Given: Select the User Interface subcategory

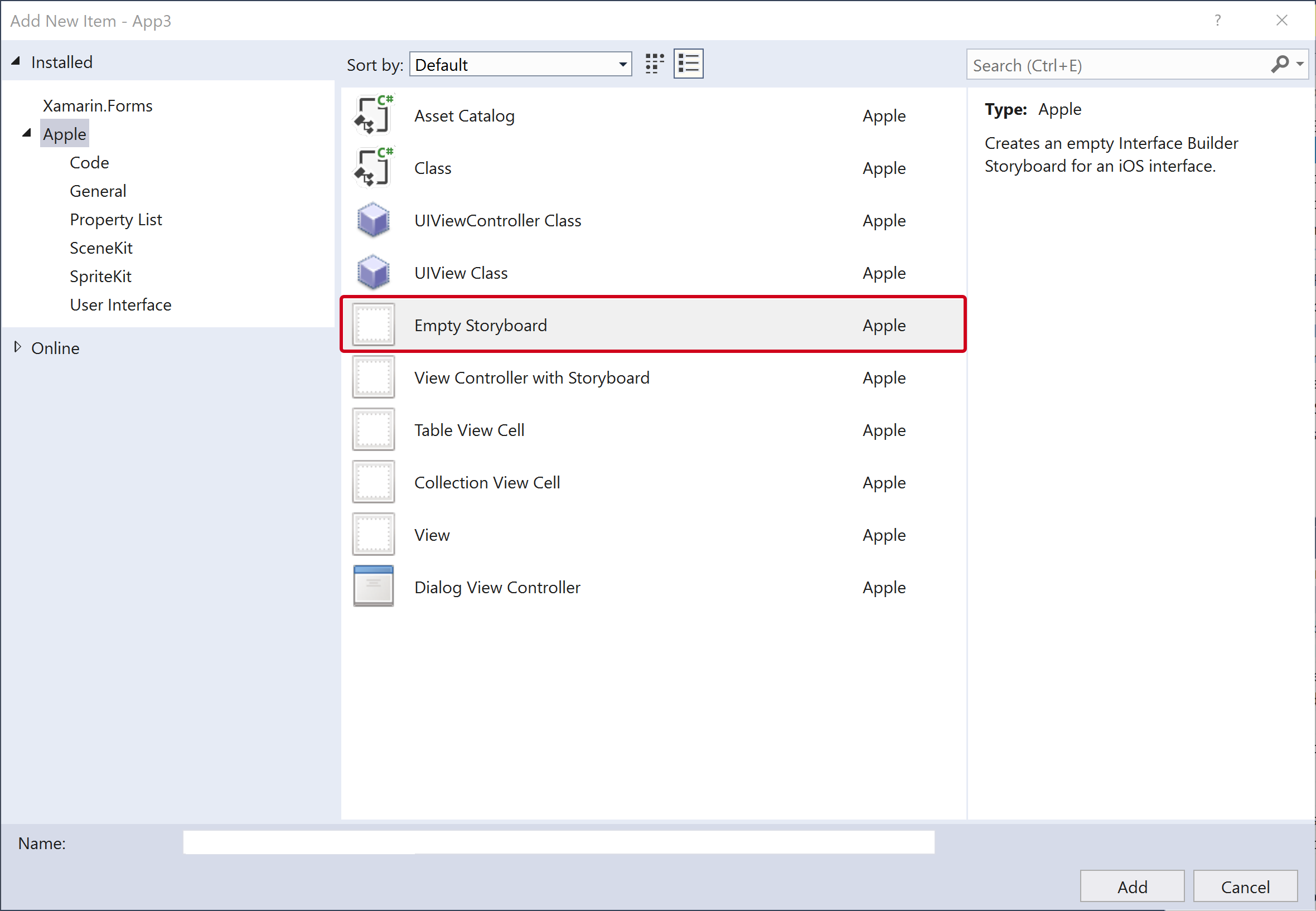Looking at the screenshot, I should [x=119, y=304].
